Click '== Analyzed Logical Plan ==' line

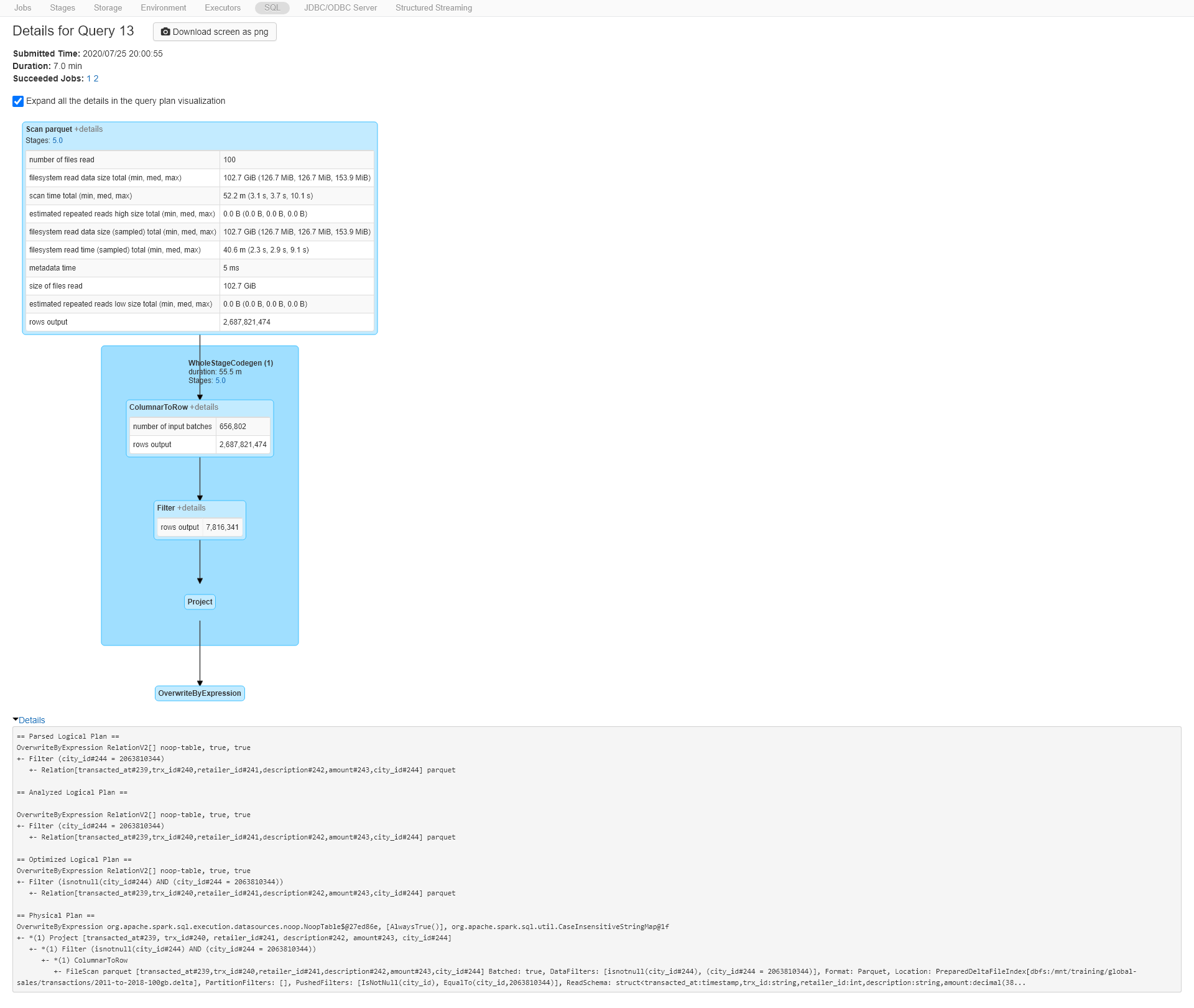(72, 792)
